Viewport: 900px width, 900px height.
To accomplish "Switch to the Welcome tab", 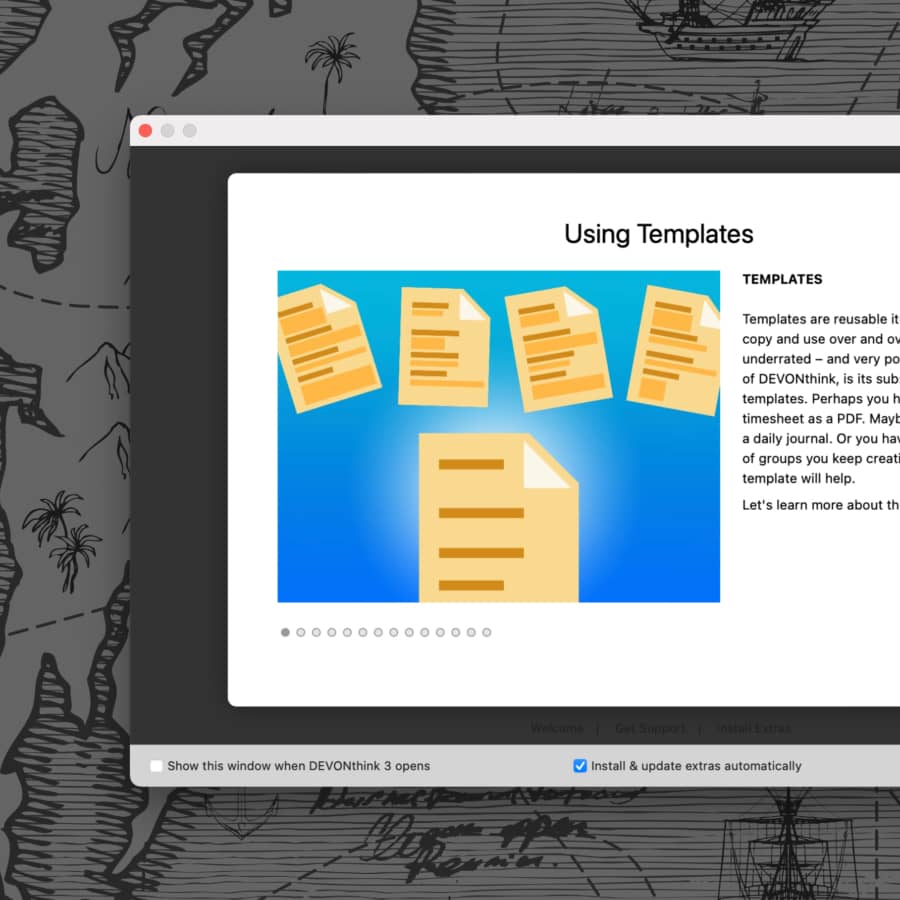I will click(557, 728).
